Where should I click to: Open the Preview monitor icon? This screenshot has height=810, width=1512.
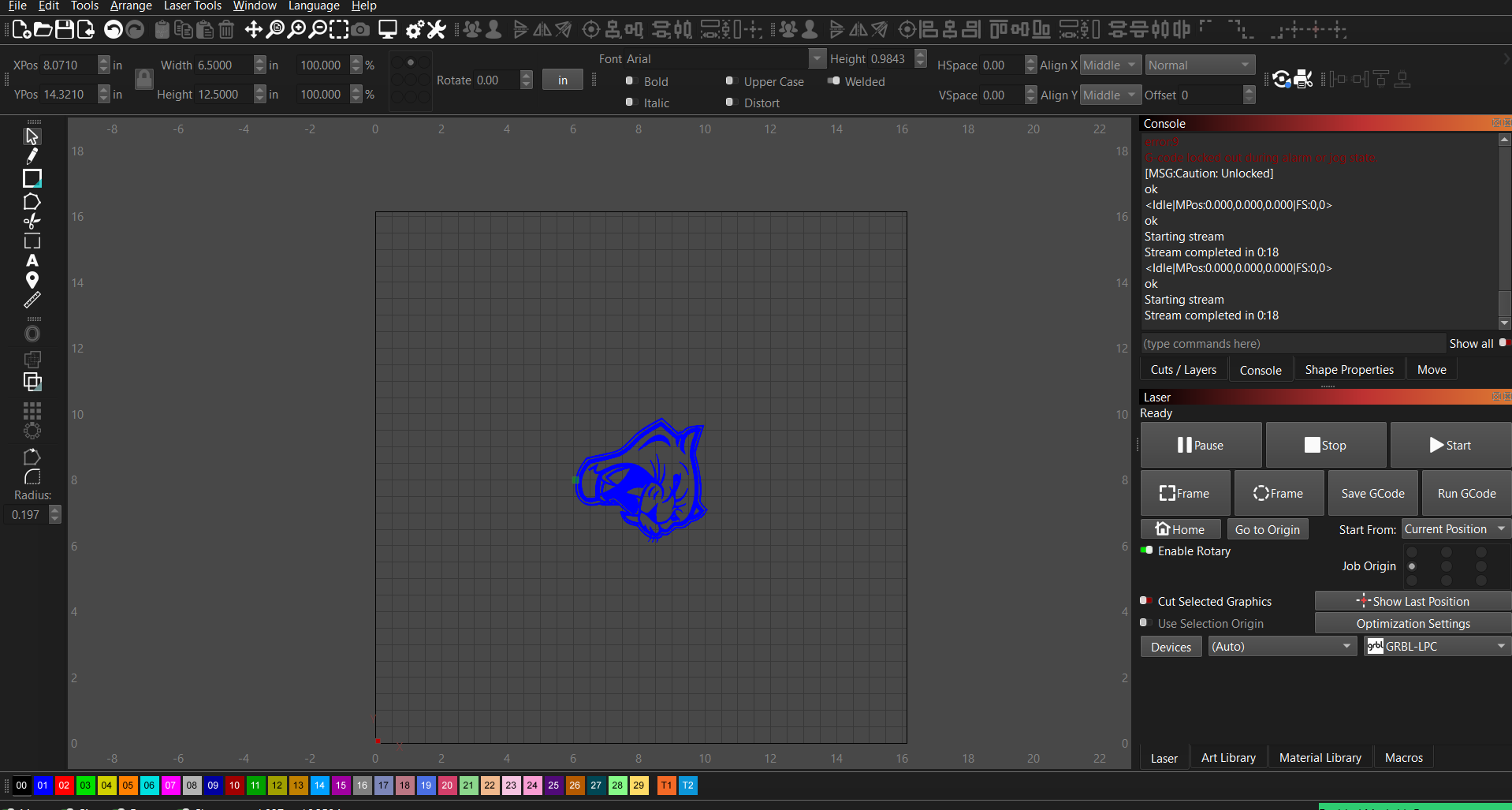click(x=388, y=30)
